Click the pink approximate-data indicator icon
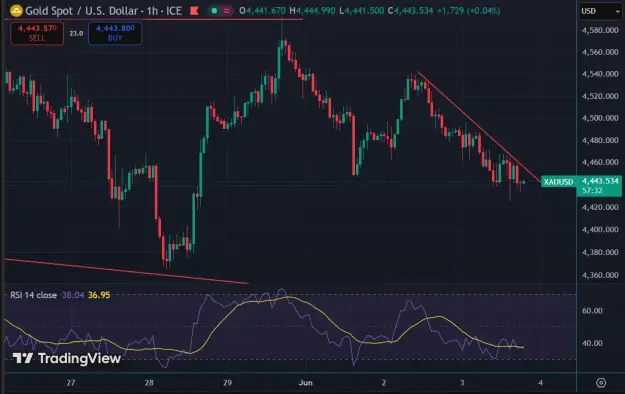This screenshot has width=625, height=394. click(227, 11)
